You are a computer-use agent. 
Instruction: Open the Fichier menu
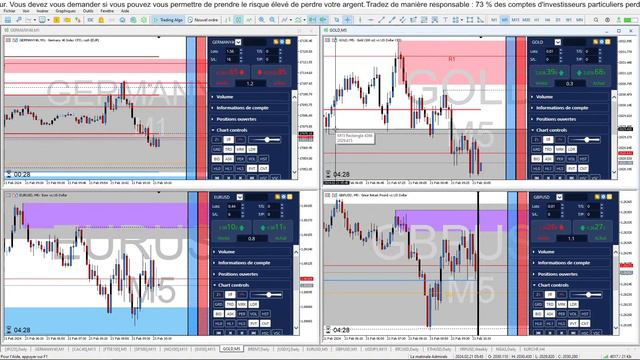coord(9,11)
